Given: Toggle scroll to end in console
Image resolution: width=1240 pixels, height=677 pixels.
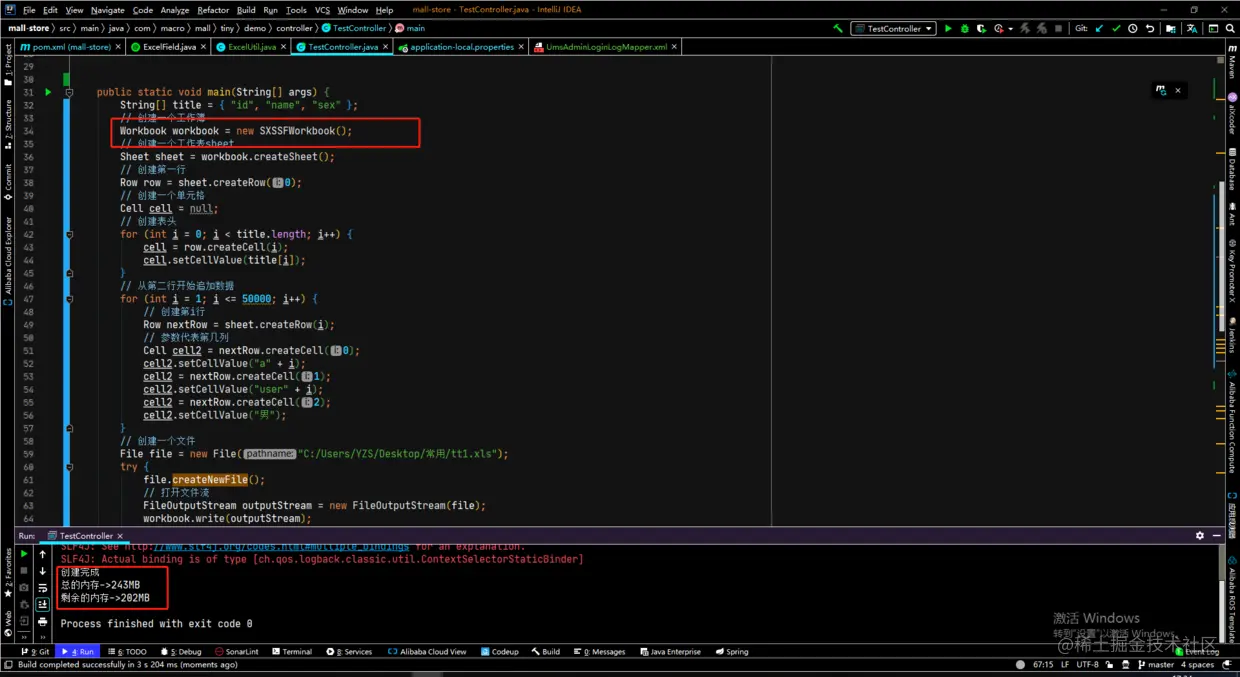Looking at the screenshot, I should click(42, 604).
